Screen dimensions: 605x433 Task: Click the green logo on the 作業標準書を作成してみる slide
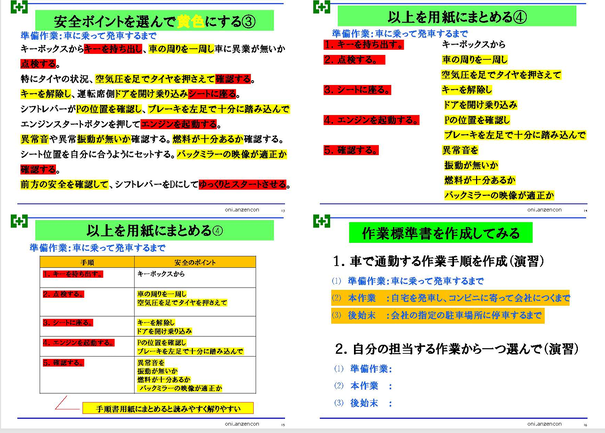[321, 221]
